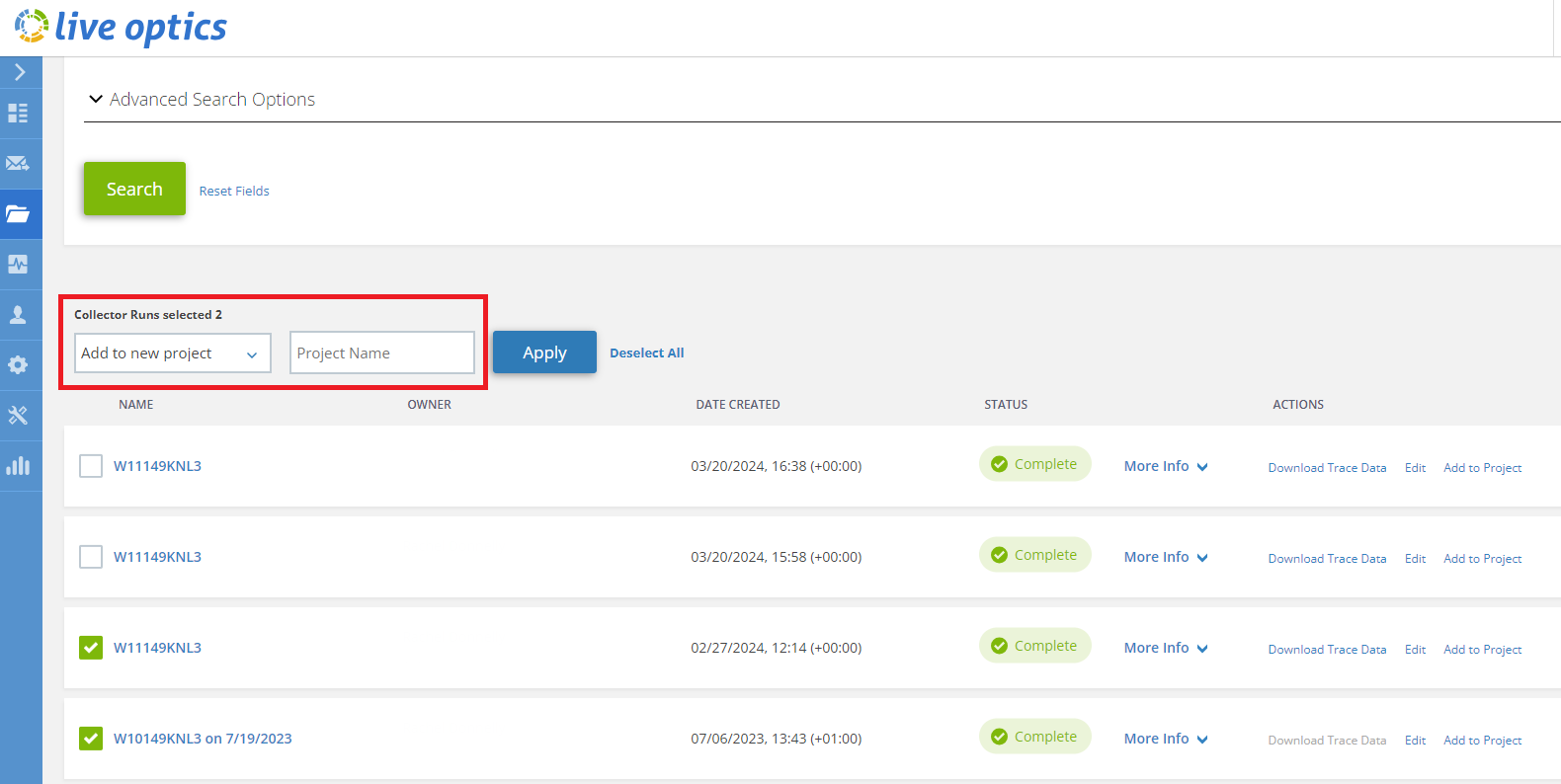Check the W11149KNL3 run created 16:38
1561x784 pixels.
[91, 466]
